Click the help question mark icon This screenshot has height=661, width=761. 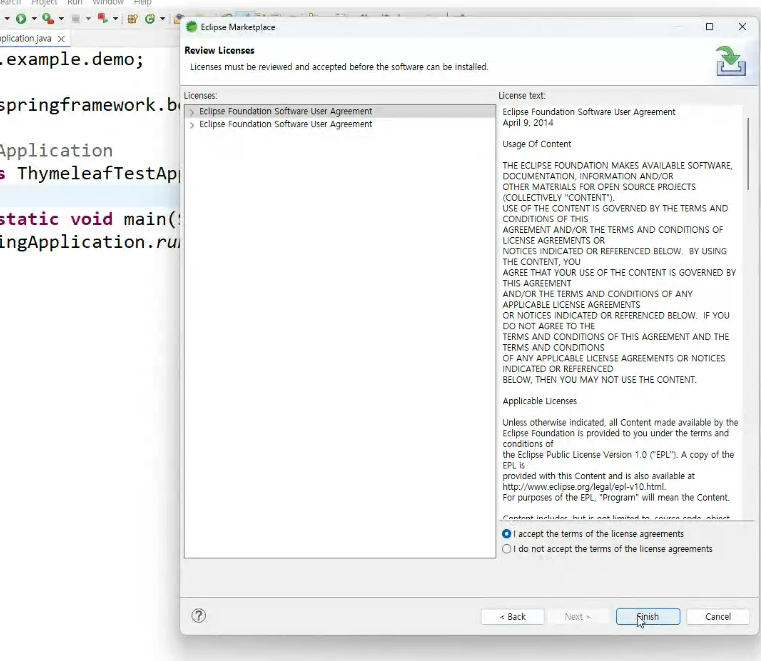(199, 616)
